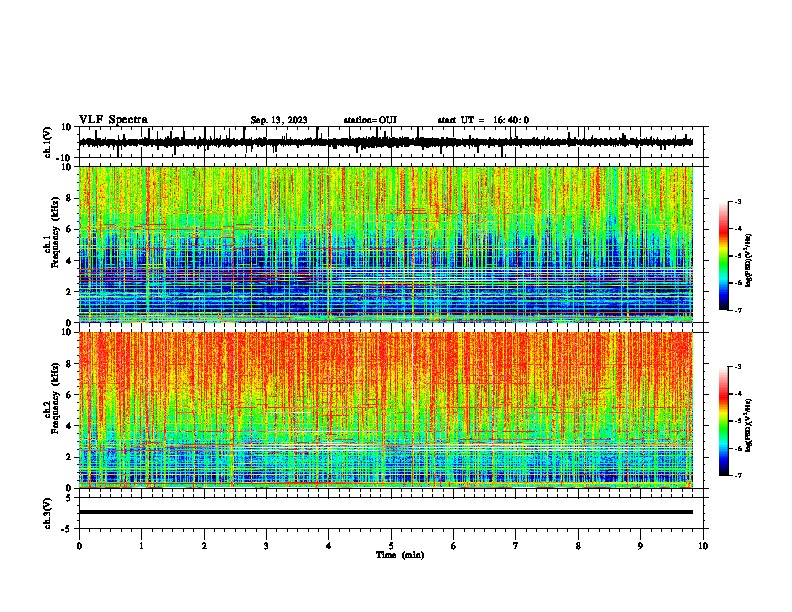Click time axis tick label "3"
The image size is (792, 612).
tap(266, 546)
